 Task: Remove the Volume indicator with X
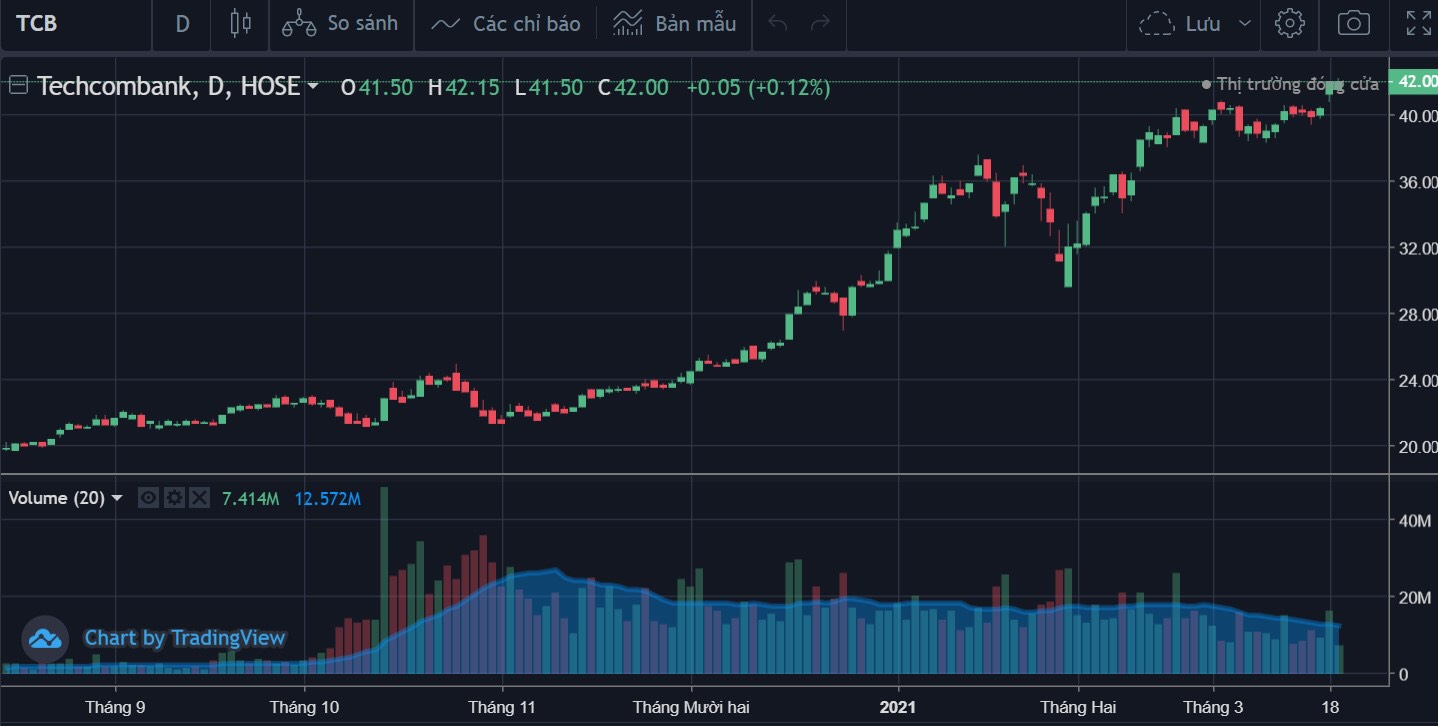199,498
